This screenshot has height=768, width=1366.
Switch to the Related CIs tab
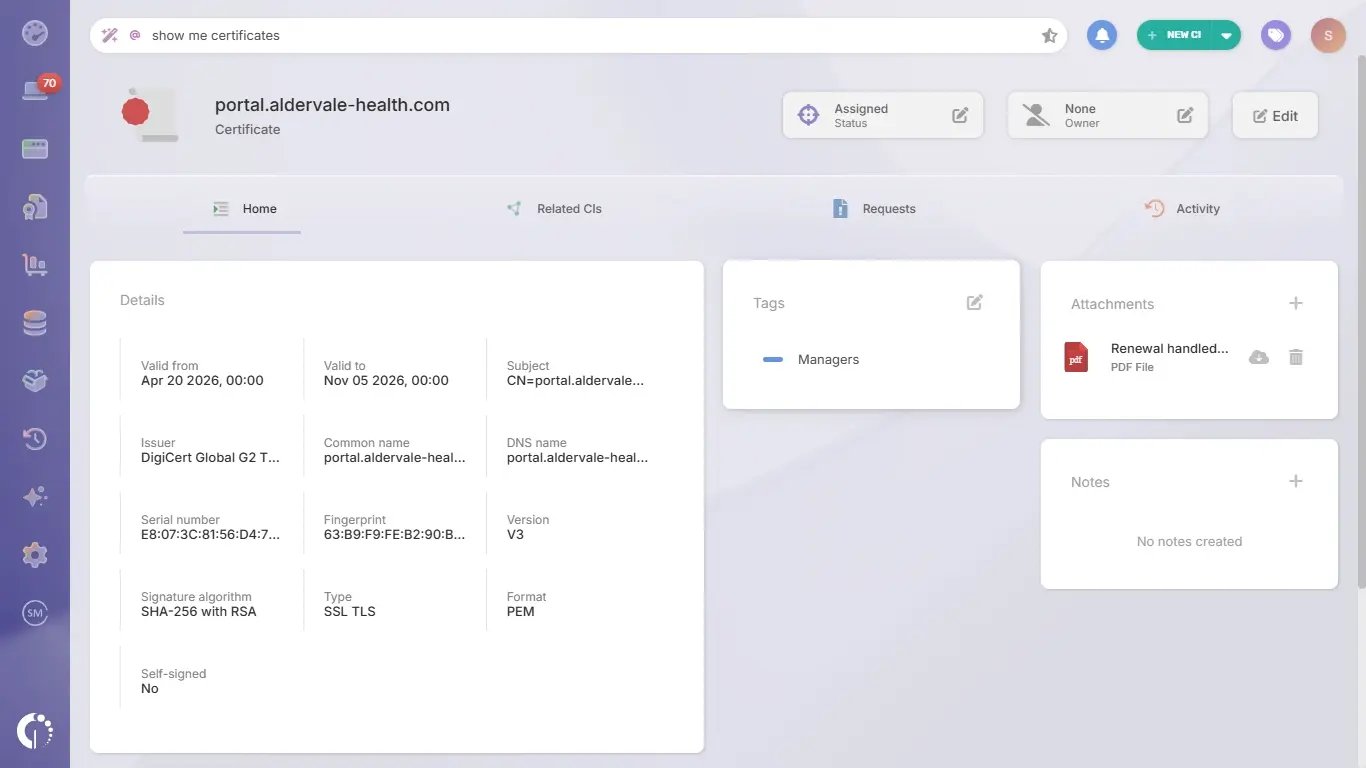[554, 209]
